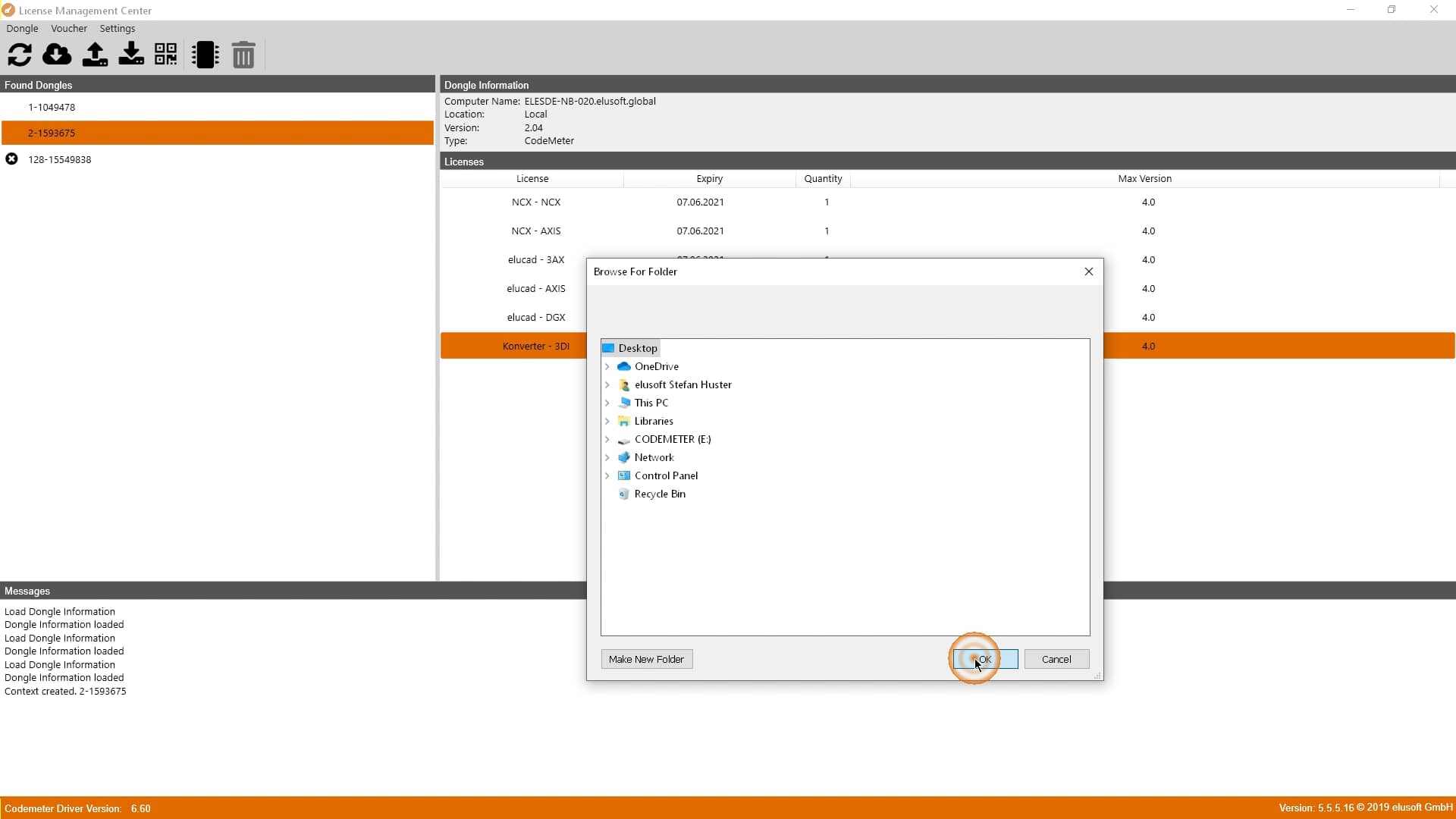Select the CODEMETER (E:) drive
This screenshot has width=1456, height=819.
pyautogui.click(x=673, y=439)
